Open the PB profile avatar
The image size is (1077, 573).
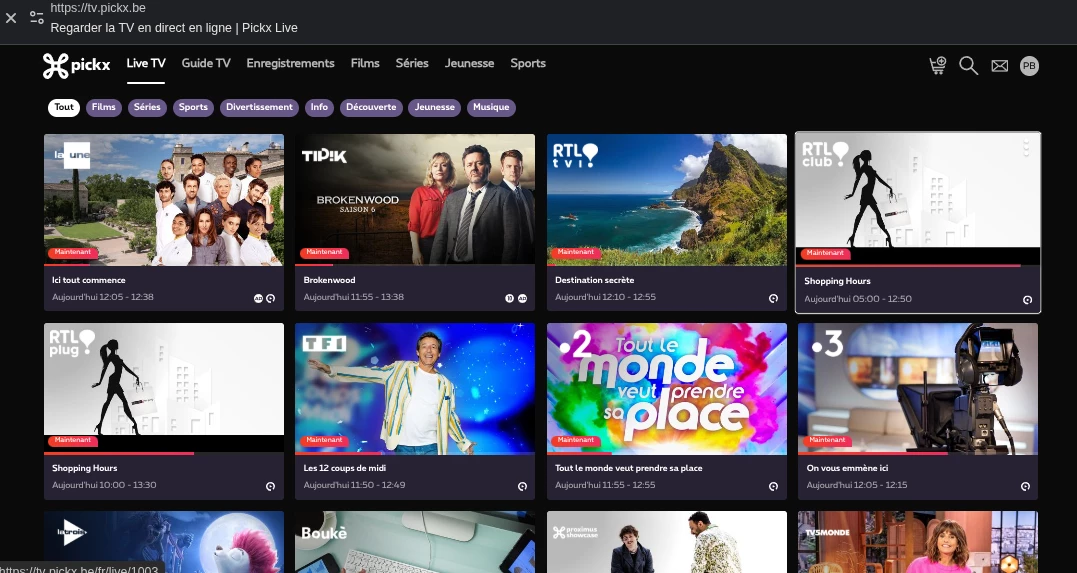(x=1029, y=66)
